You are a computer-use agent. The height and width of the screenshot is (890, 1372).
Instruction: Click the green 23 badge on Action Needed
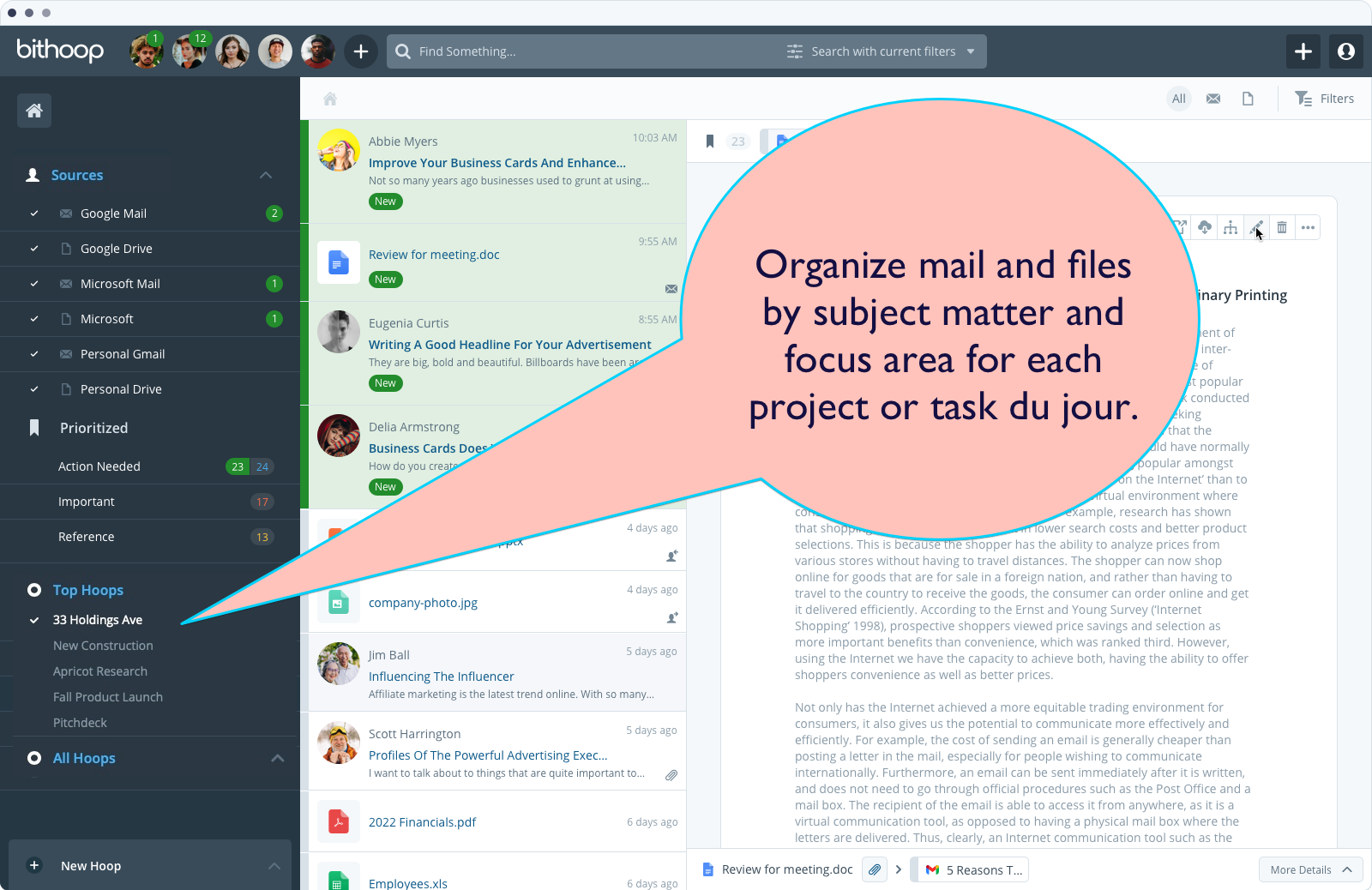click(238, 466)
